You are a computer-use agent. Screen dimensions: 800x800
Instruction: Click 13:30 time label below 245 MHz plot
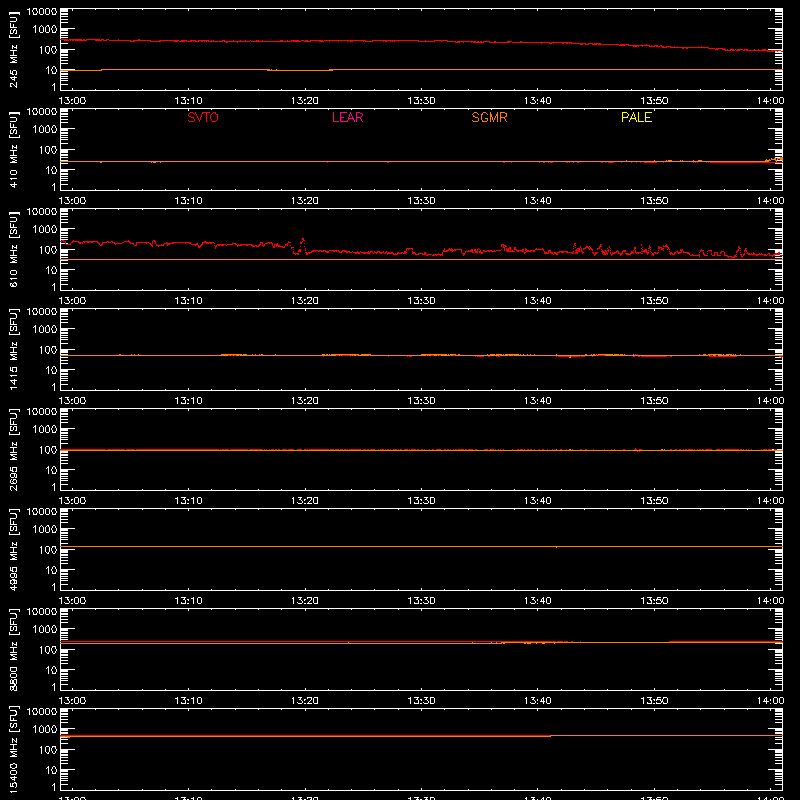421,101
